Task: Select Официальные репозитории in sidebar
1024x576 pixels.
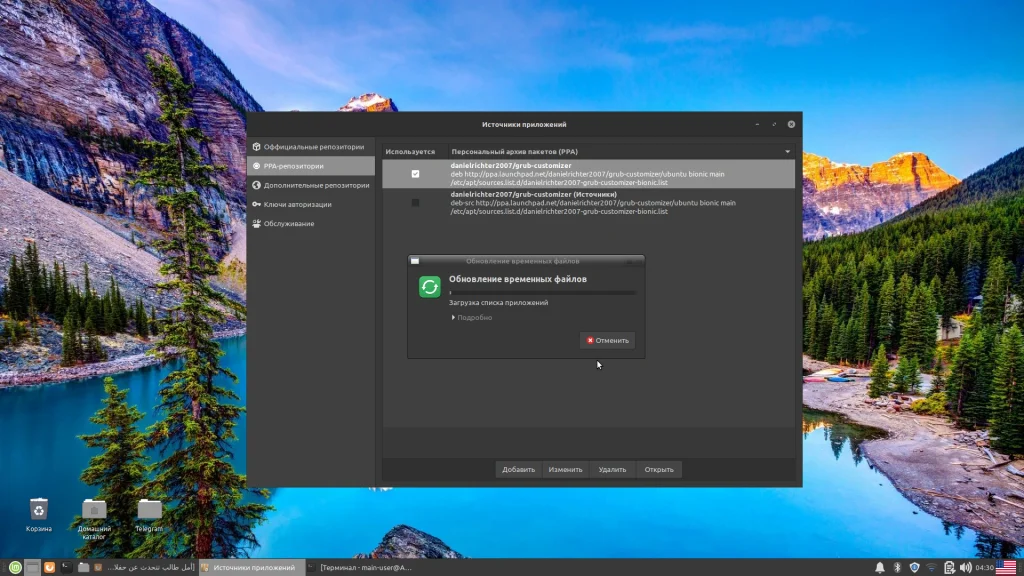Action: point(311,147)
